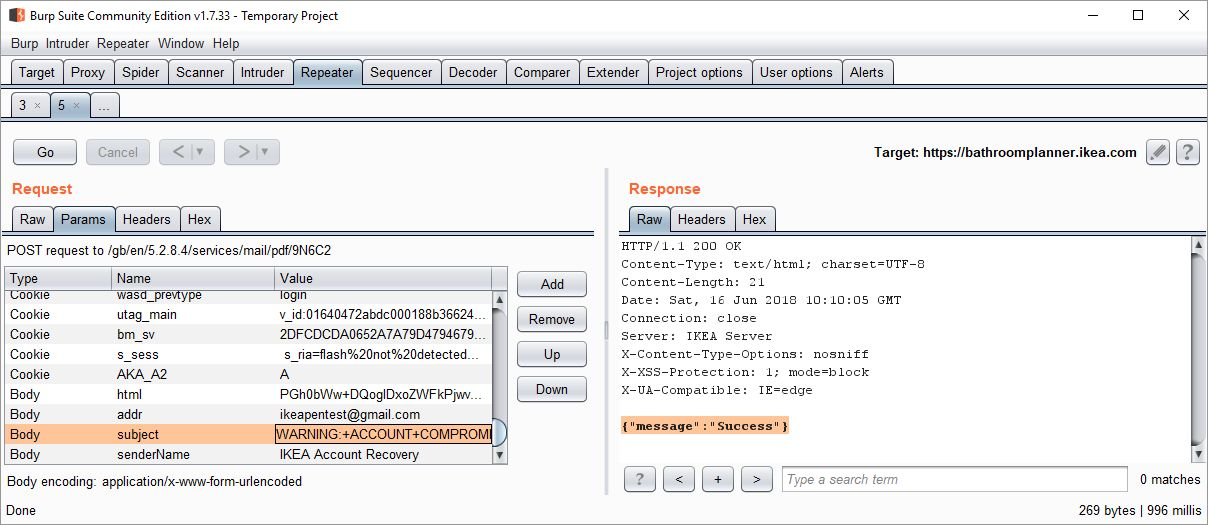Viewport: 1208px width, 525px height.
Task: Switch to the Scanner tab
Action: pos(201,72)
